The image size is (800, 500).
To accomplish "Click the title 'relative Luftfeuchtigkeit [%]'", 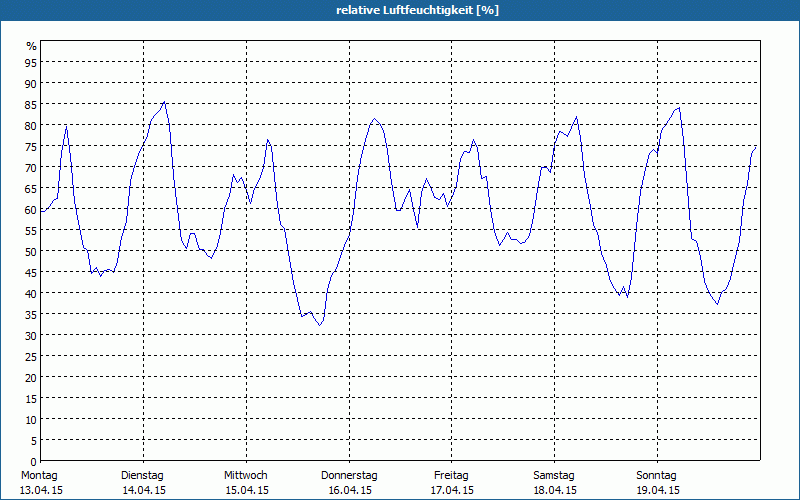I will pyautogui.click(x=417, y=10).
